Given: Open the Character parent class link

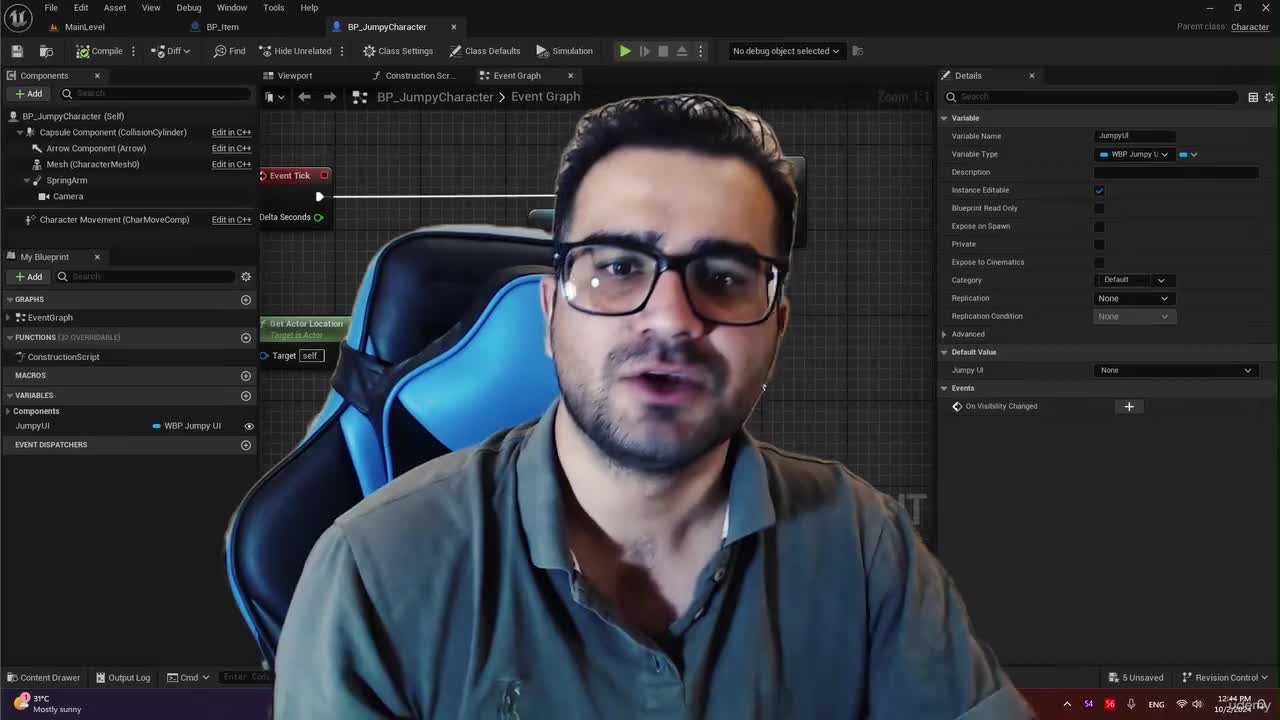Looking at the screenshot, I should tap(1250, 27).
